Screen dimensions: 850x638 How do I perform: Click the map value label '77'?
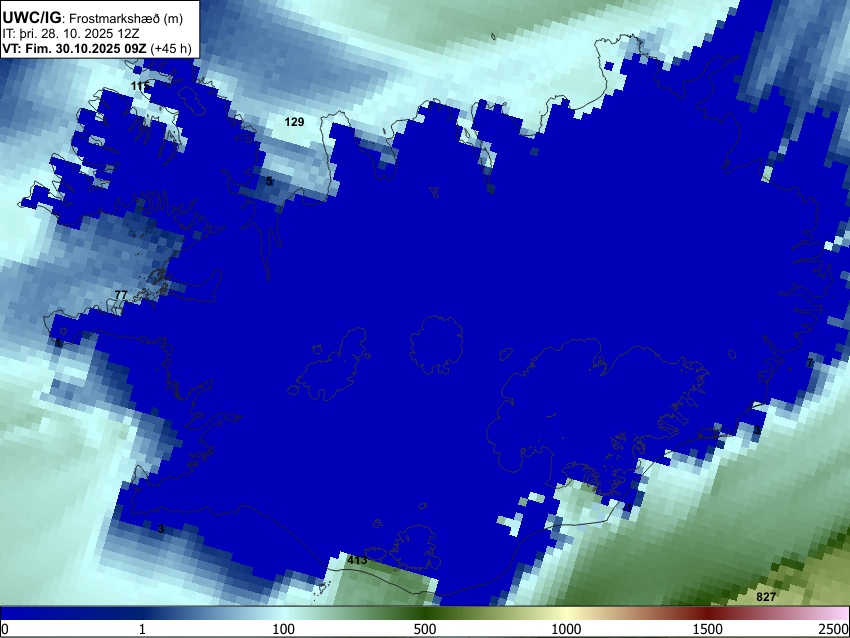click(121, 295)
